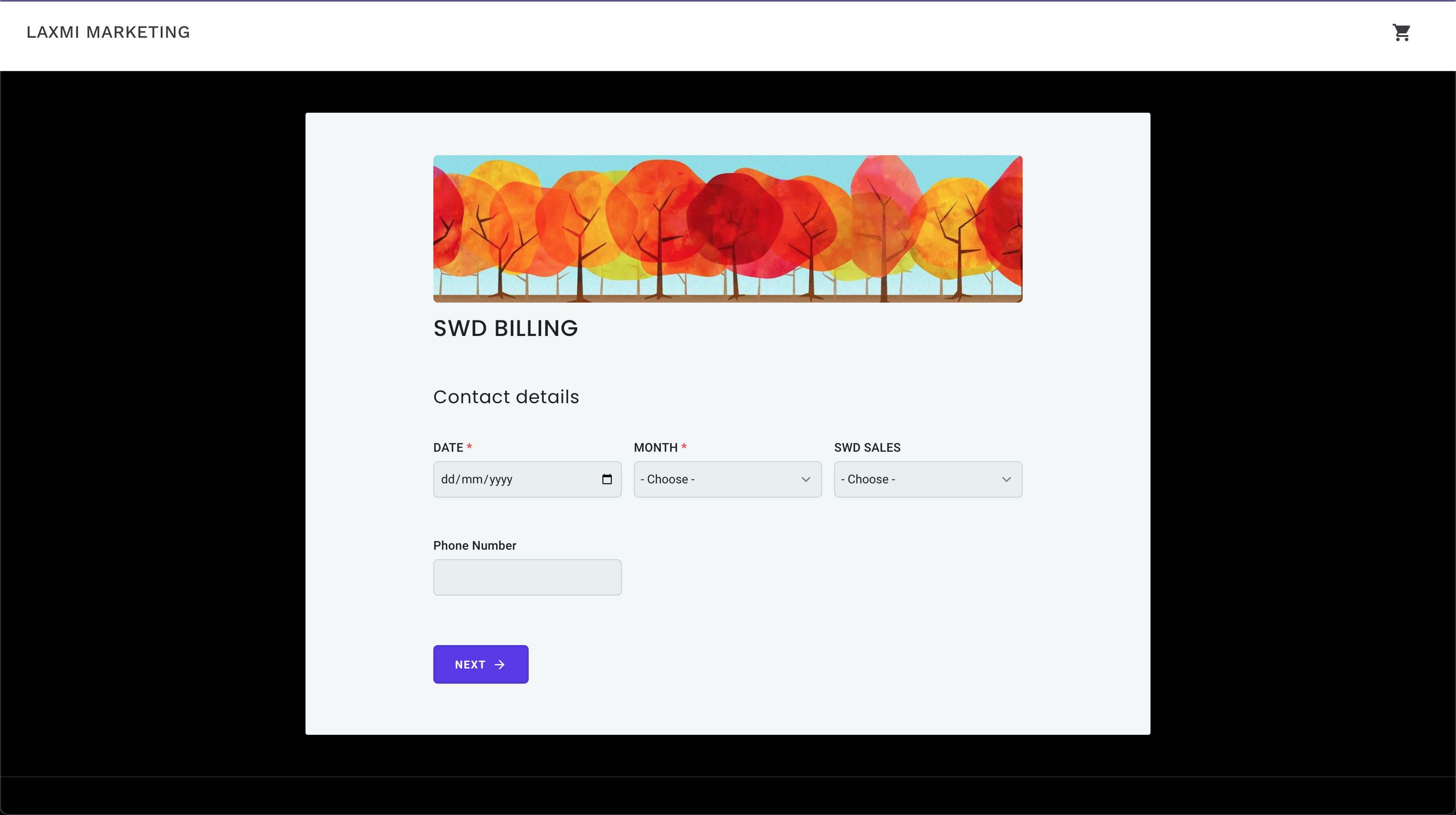The height and width of the screenshot is (815, 1456).
Task: Click the Contact details section heading
Action: click(x=506, y=397)
